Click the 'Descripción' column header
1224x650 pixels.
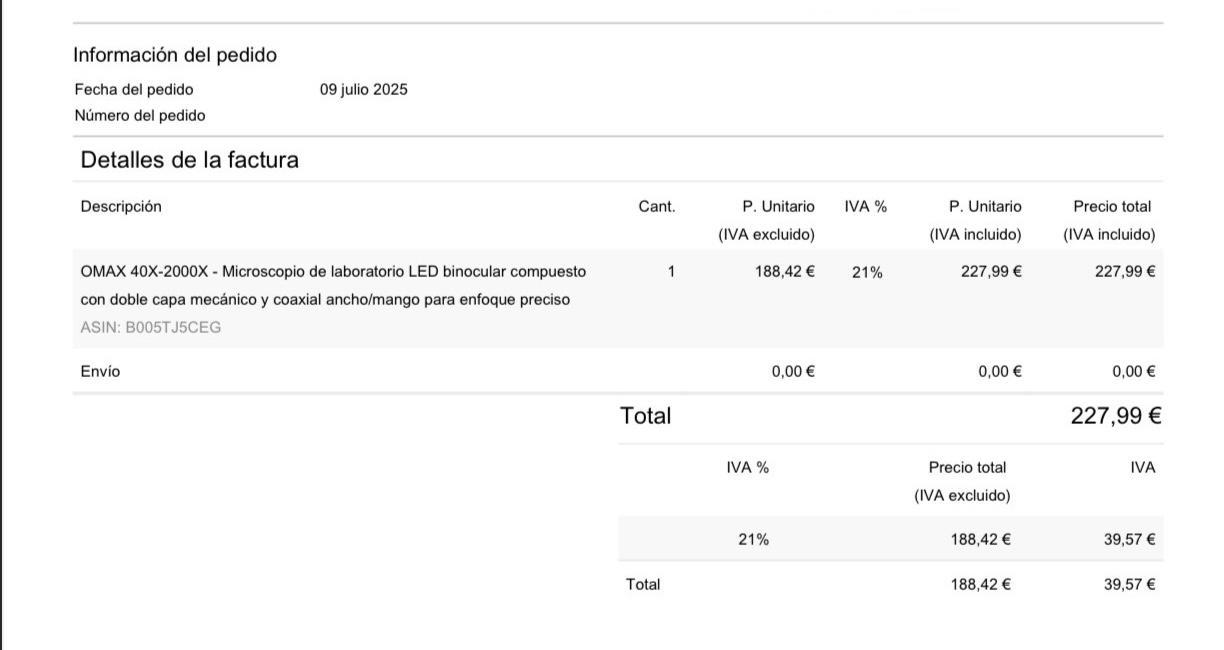click(121, 207)
